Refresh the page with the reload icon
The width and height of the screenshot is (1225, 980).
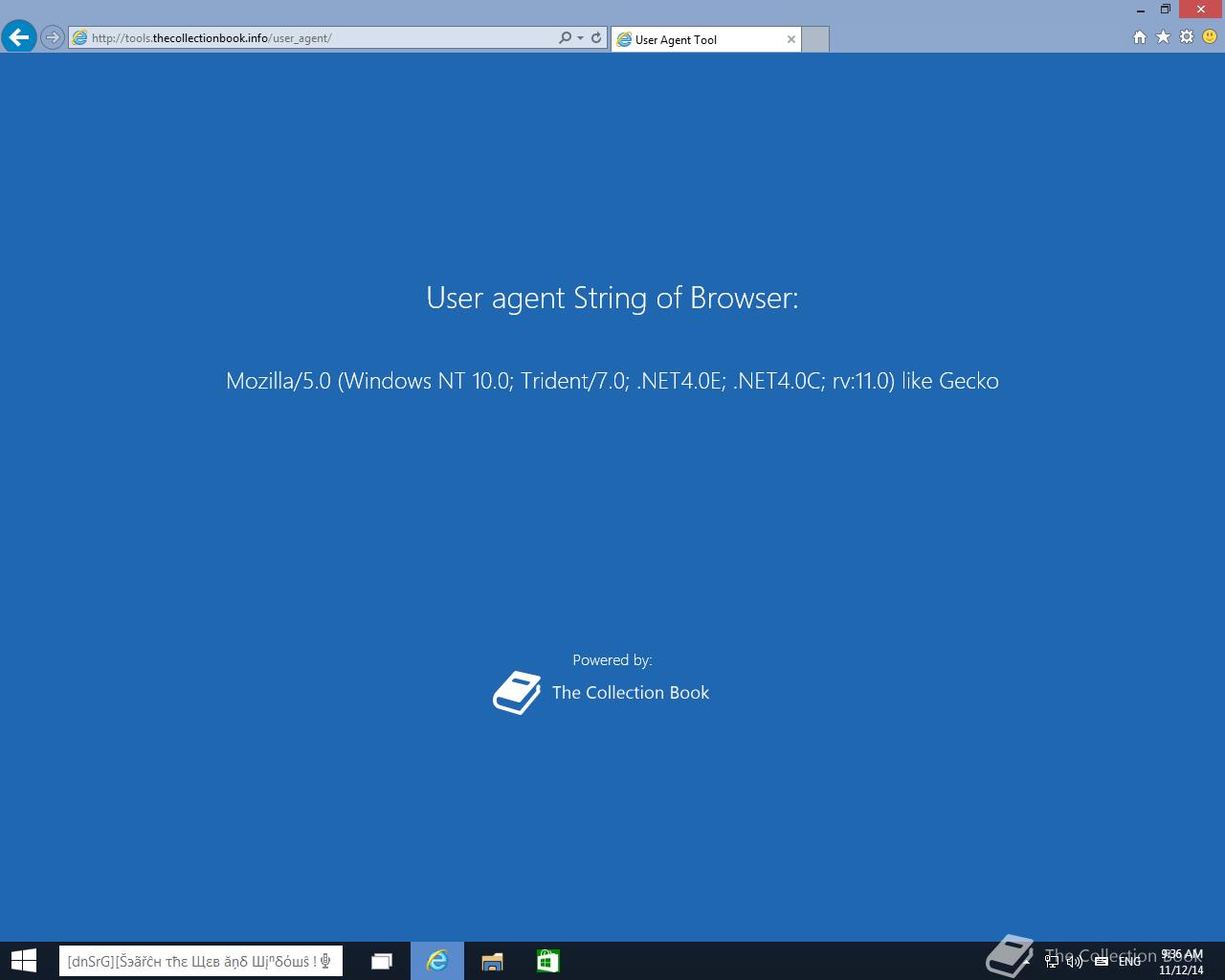point(596,38)
